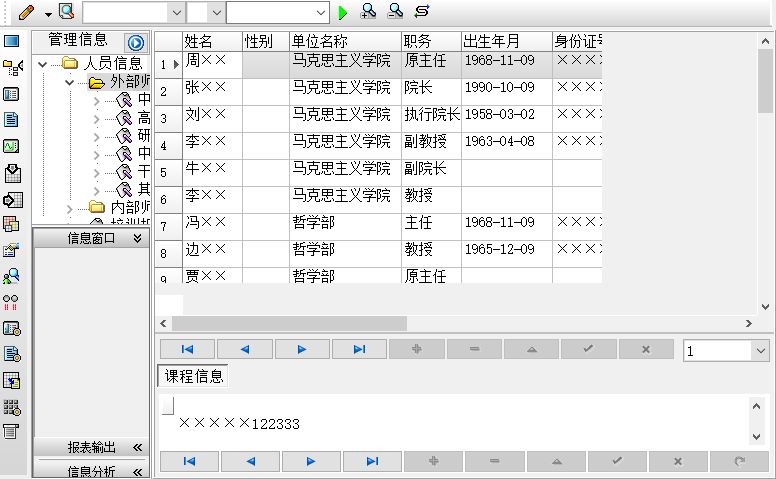This screenshot has width=776, height=479.
Task: Expand the 高 tree child node
Action: coord(97,119)
